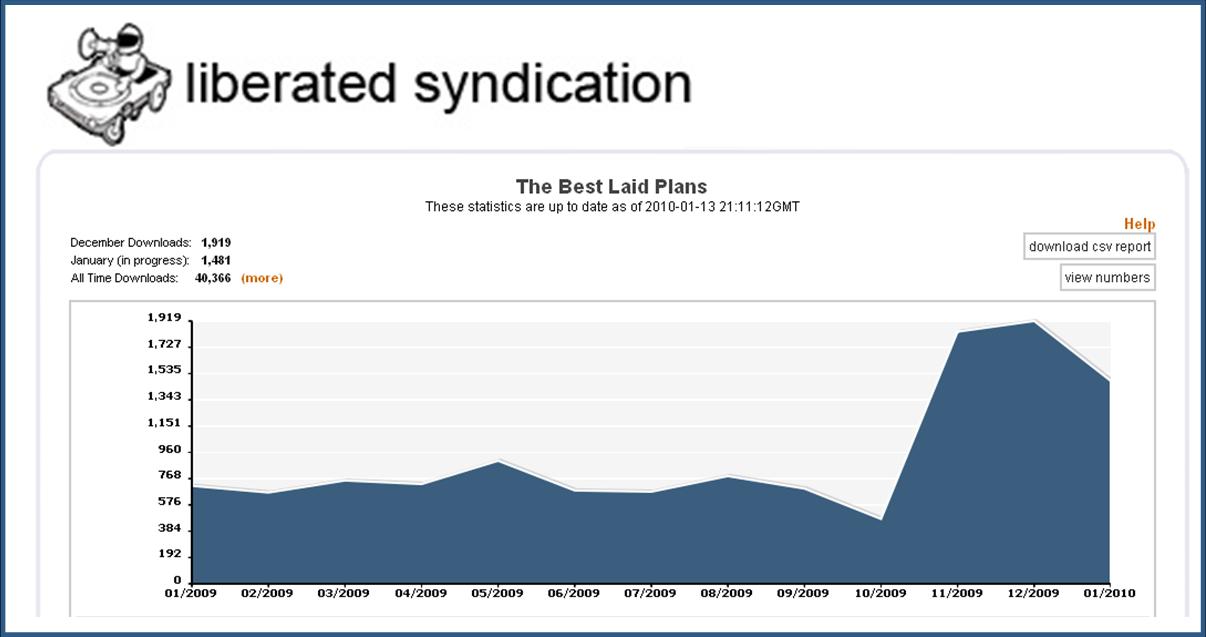Click the 576 y-axis label
The image size is (1206, 637).
171,502
